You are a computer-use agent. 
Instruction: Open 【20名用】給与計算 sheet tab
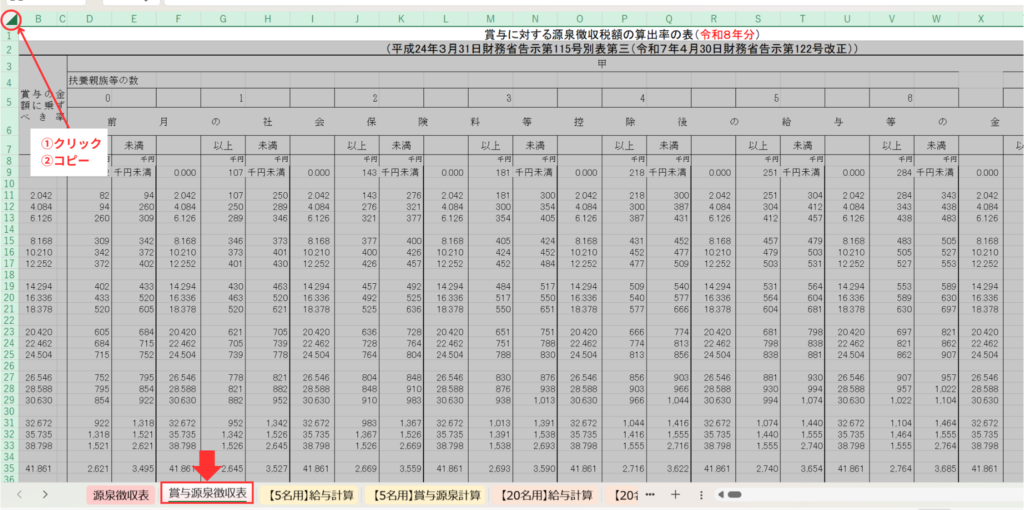[x=547, y=494]
